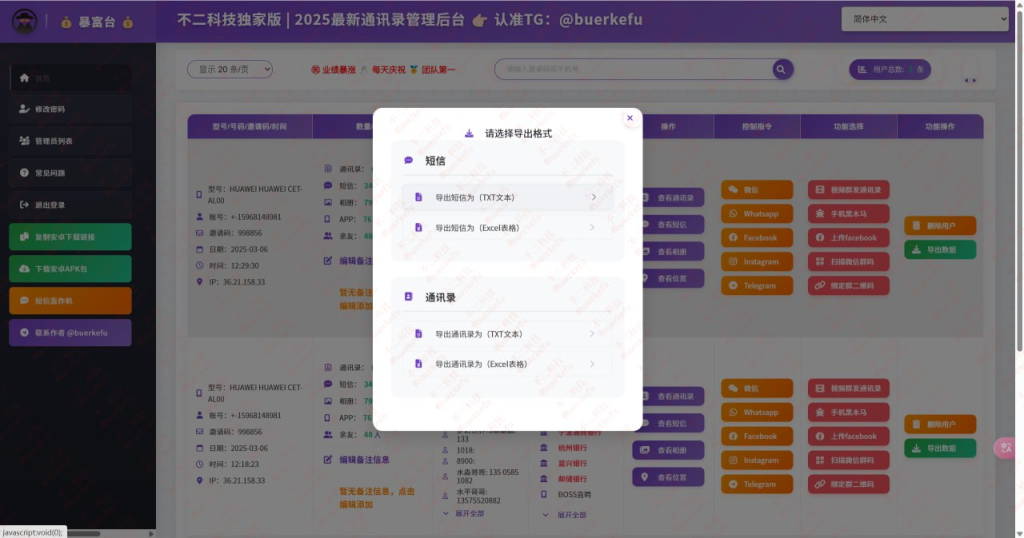Click Facebook button in the 12:29:30 row
The height and width of the screenshot is (538, 1024).
(757, 238)
